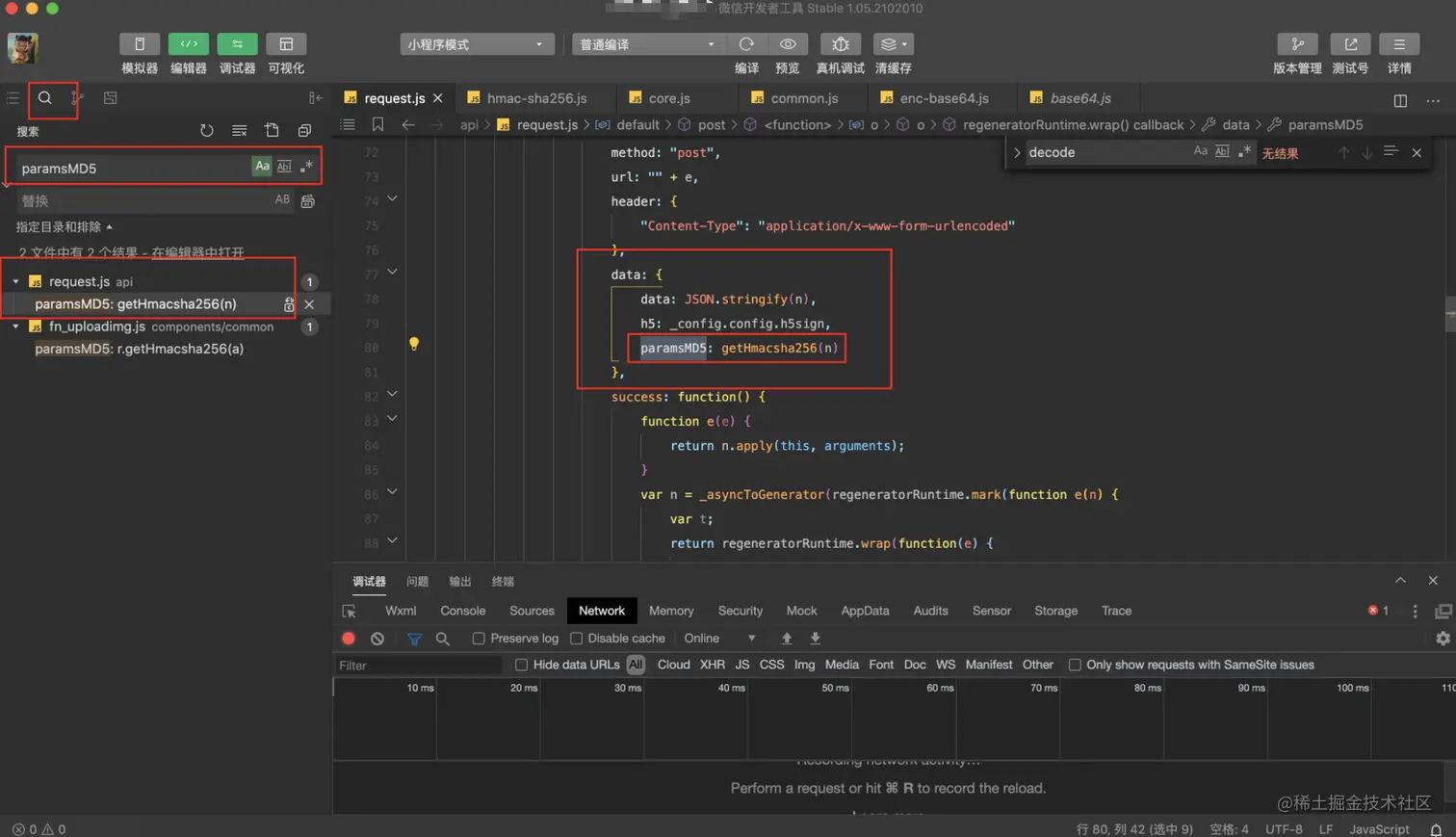Screen dimensions: 1456x837
Task: Open the visualization panel button
Action: point(286,44)
